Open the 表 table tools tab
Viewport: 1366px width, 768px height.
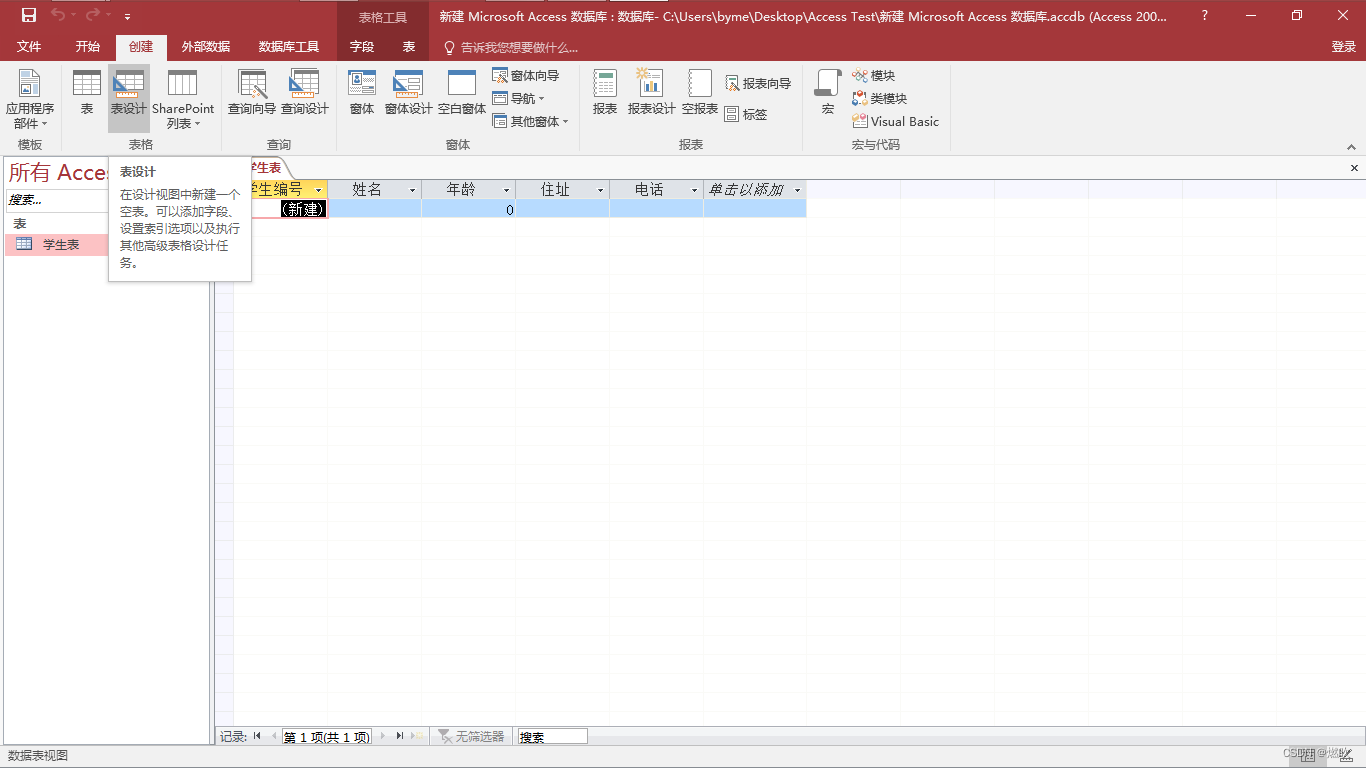click(x=409, y=47)
